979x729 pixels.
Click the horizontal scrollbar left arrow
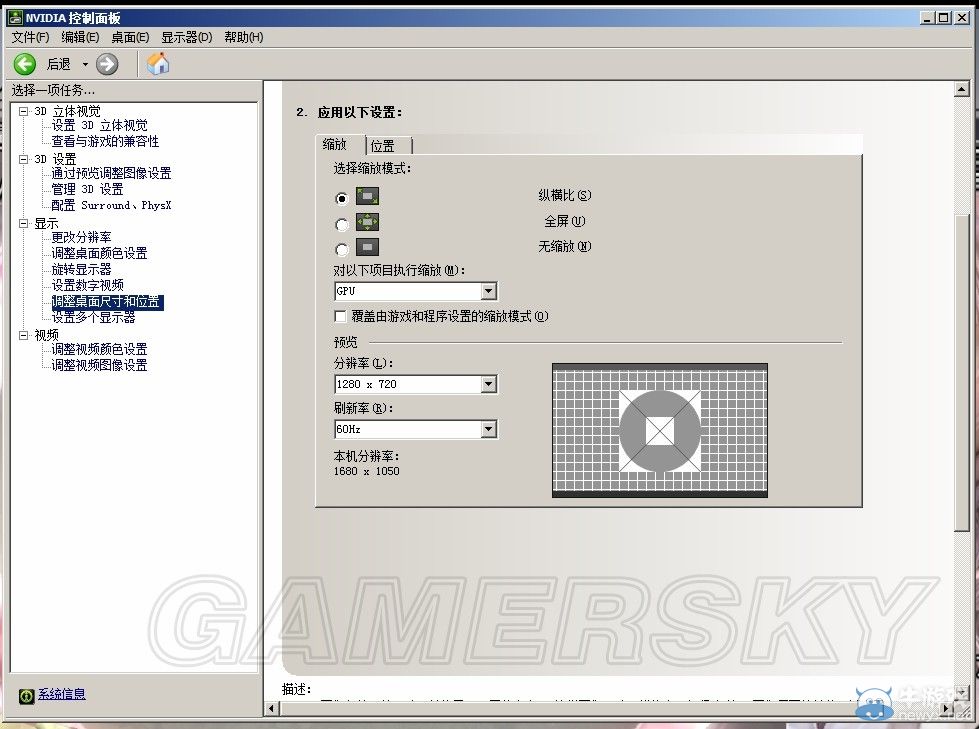pos(272,708)
